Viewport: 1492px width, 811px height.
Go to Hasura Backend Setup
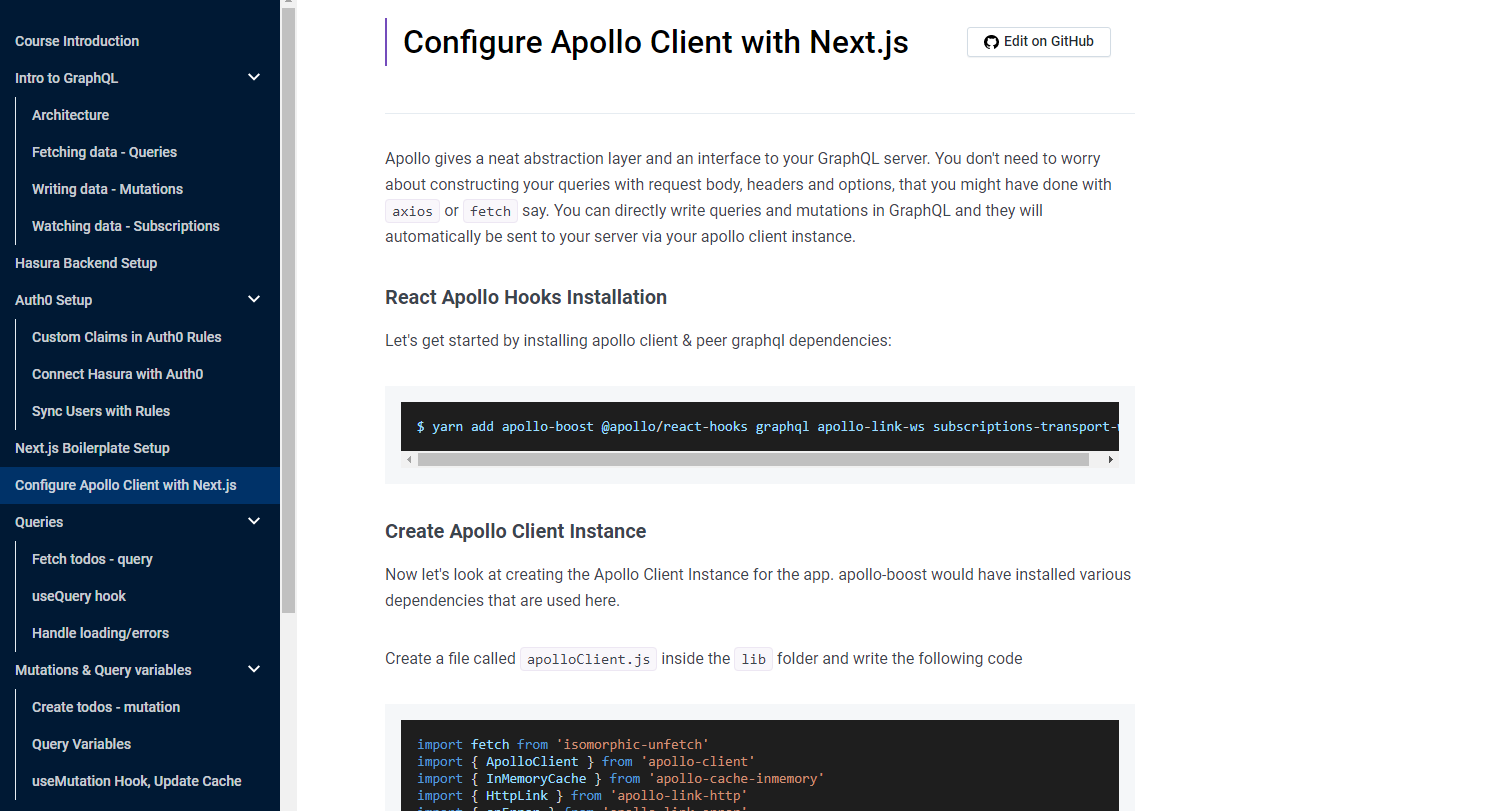click(86, 263)
